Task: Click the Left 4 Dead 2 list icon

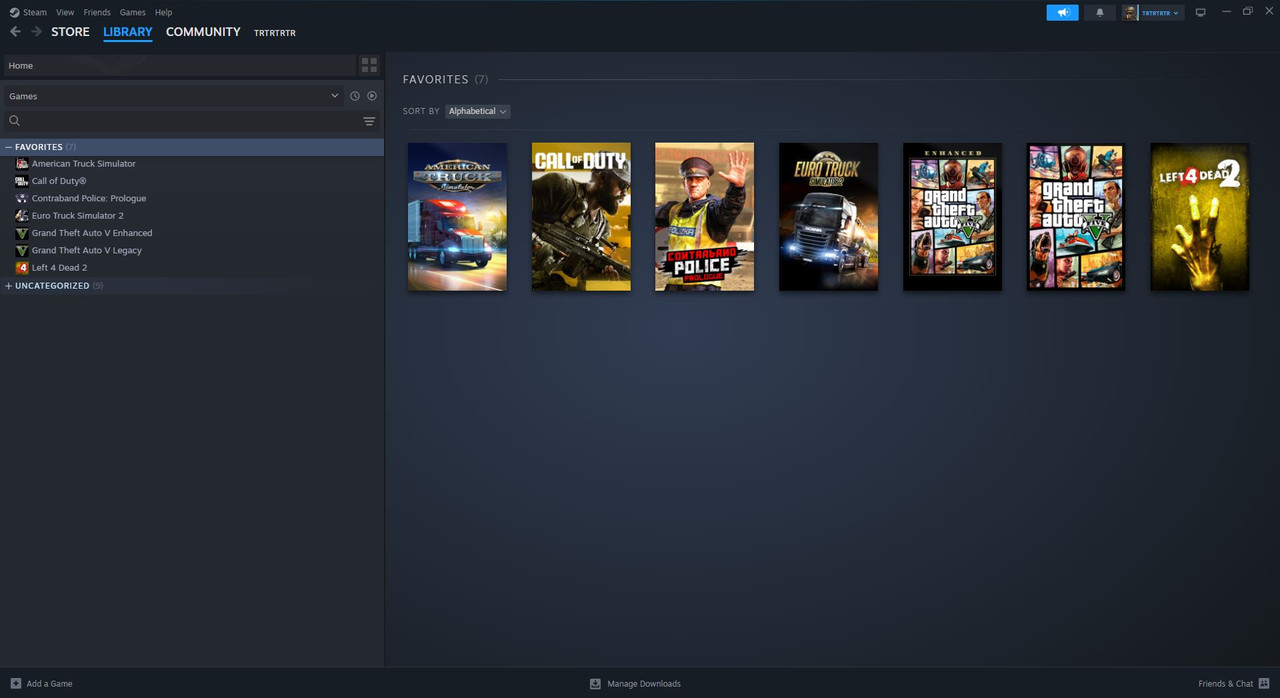Action: [x=22, y=268]
